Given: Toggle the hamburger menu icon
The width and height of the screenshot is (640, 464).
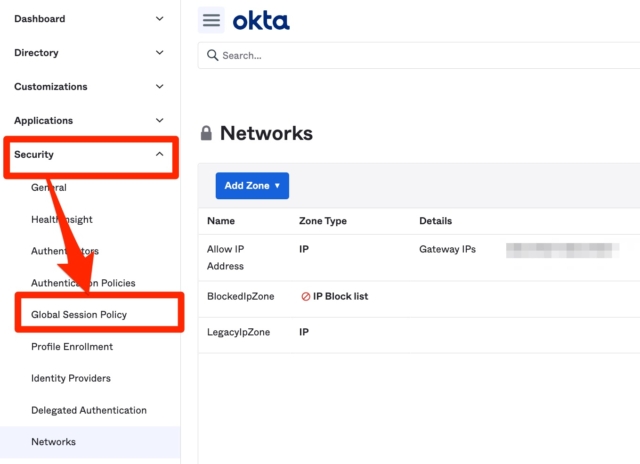Looking at the screenshot, I should click(211, 20).
